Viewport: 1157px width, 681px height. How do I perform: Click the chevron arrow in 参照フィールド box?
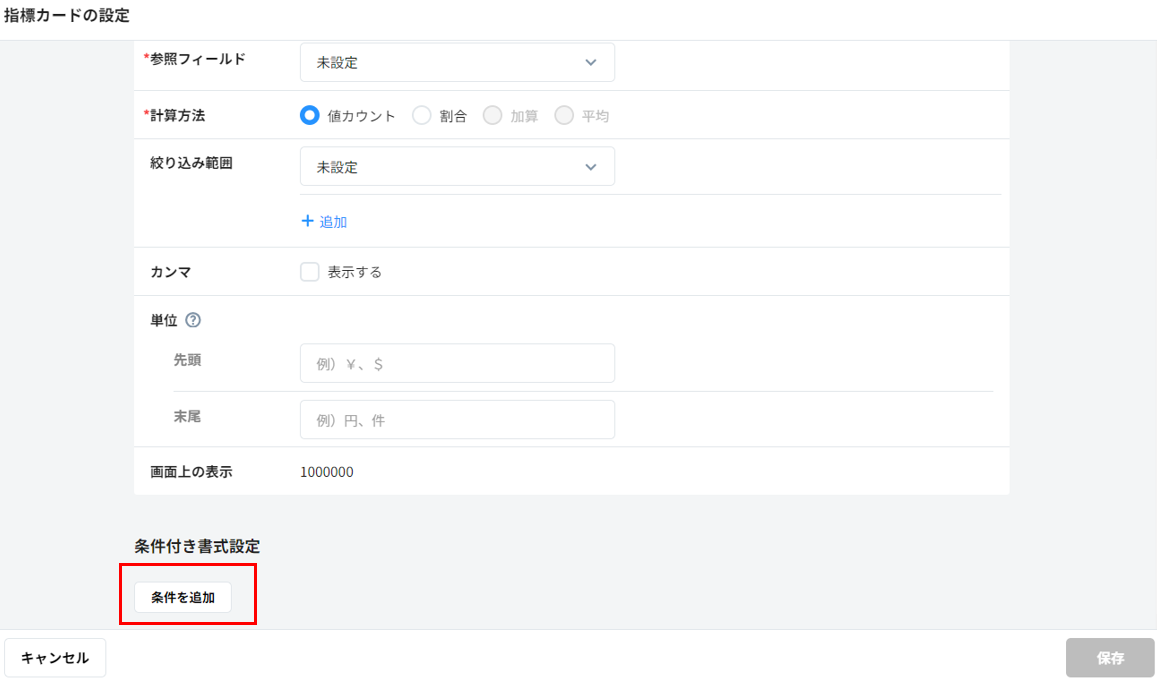pyautogui.click(x=590, y=62)
